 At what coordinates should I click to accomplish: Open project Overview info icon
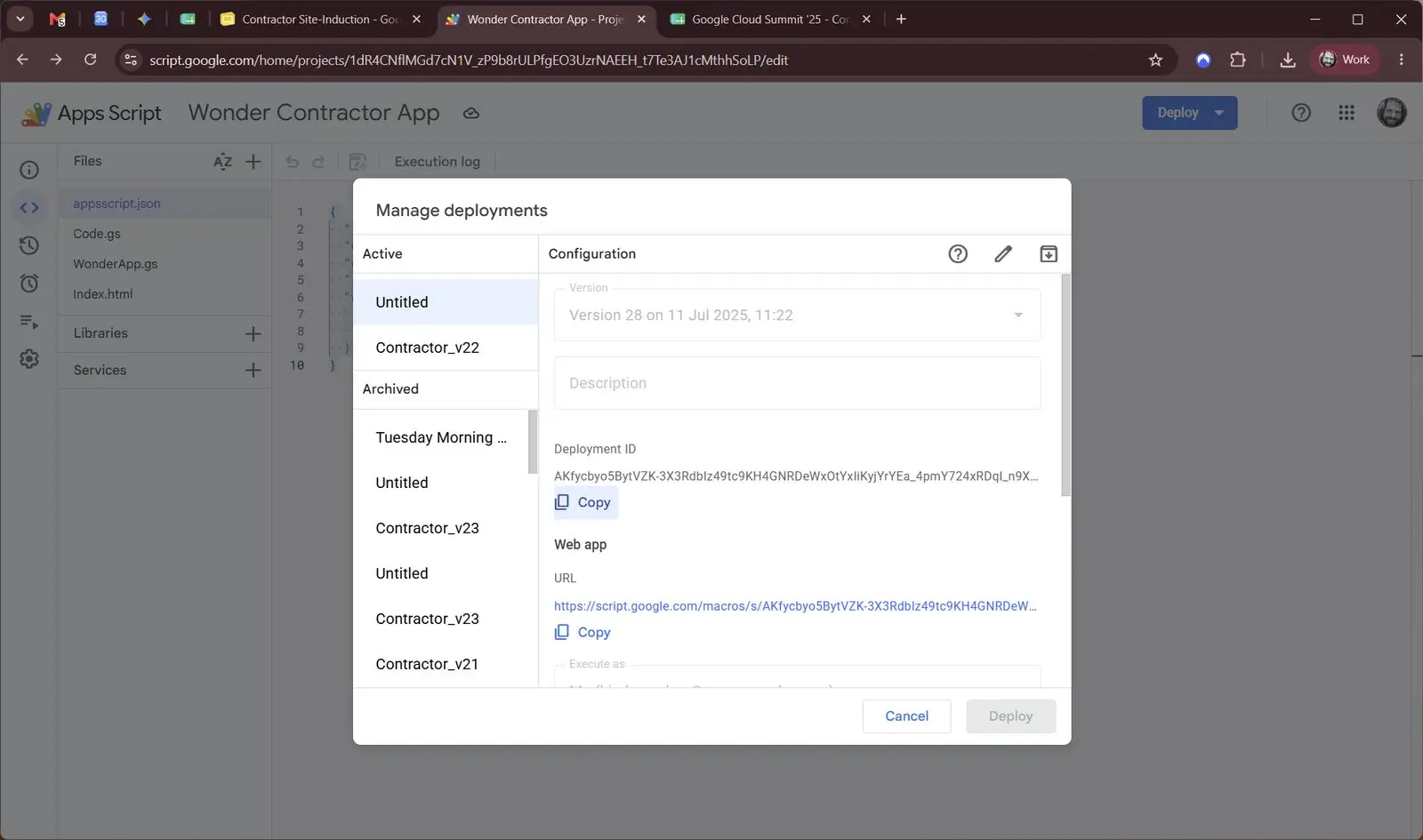(29, 170)
